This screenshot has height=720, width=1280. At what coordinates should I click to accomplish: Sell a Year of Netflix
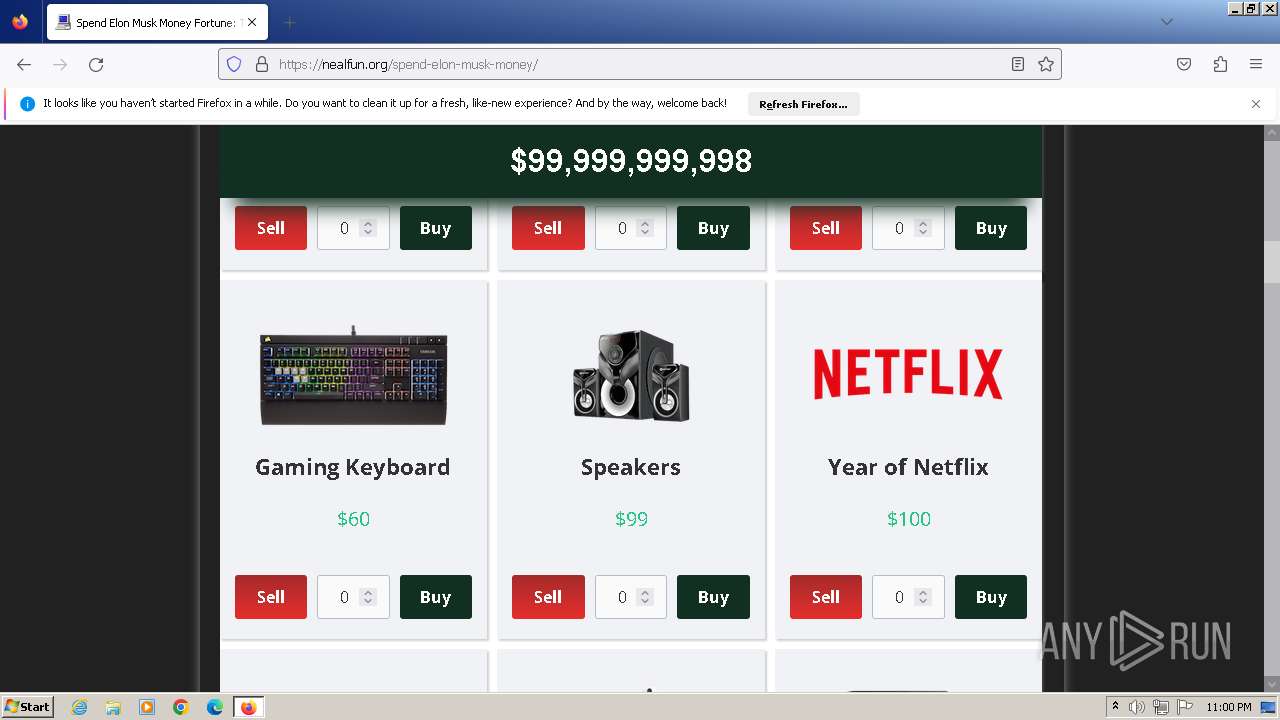826,597
